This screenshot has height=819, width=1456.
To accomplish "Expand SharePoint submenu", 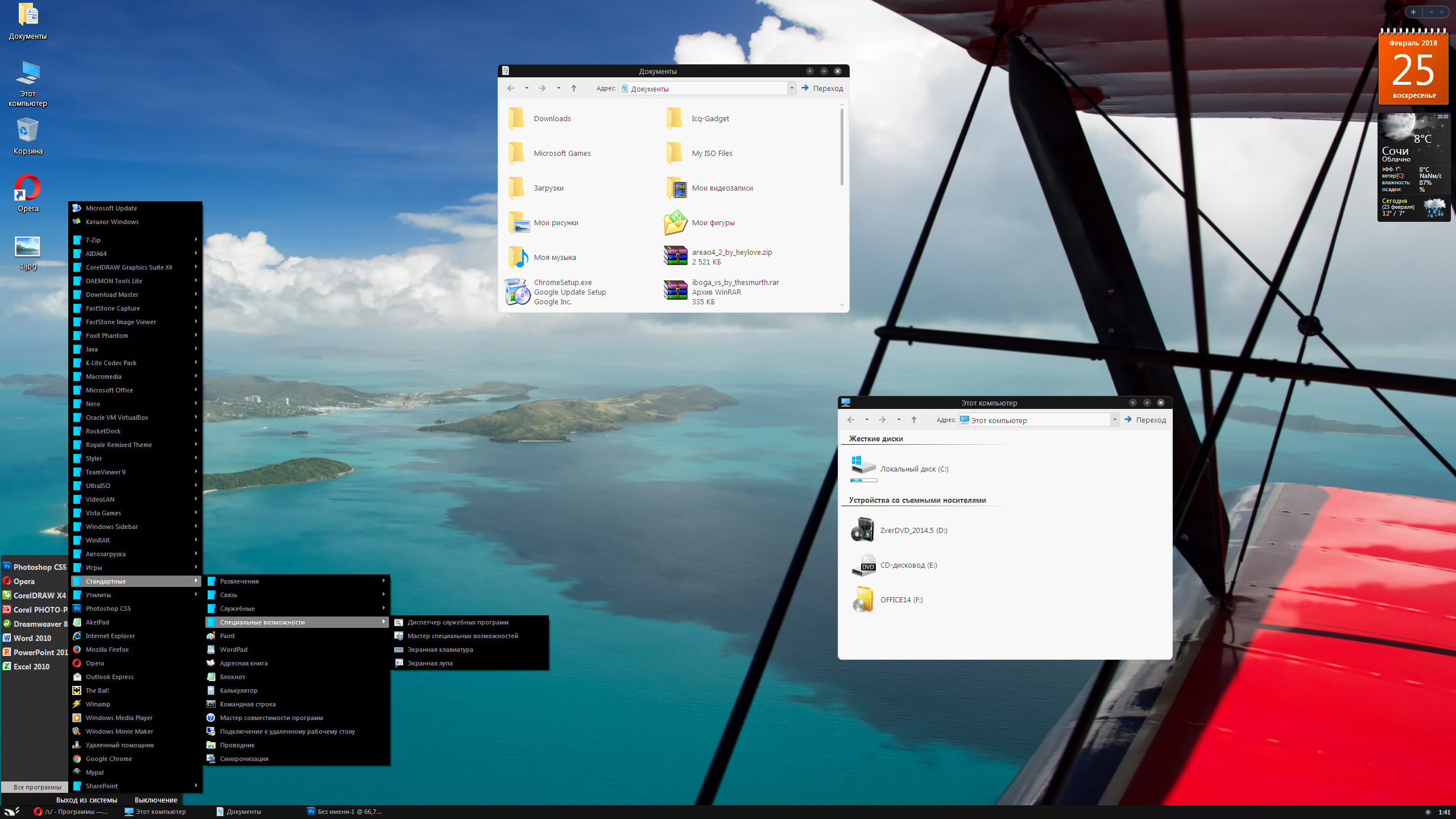I will (x=135, y=786).
